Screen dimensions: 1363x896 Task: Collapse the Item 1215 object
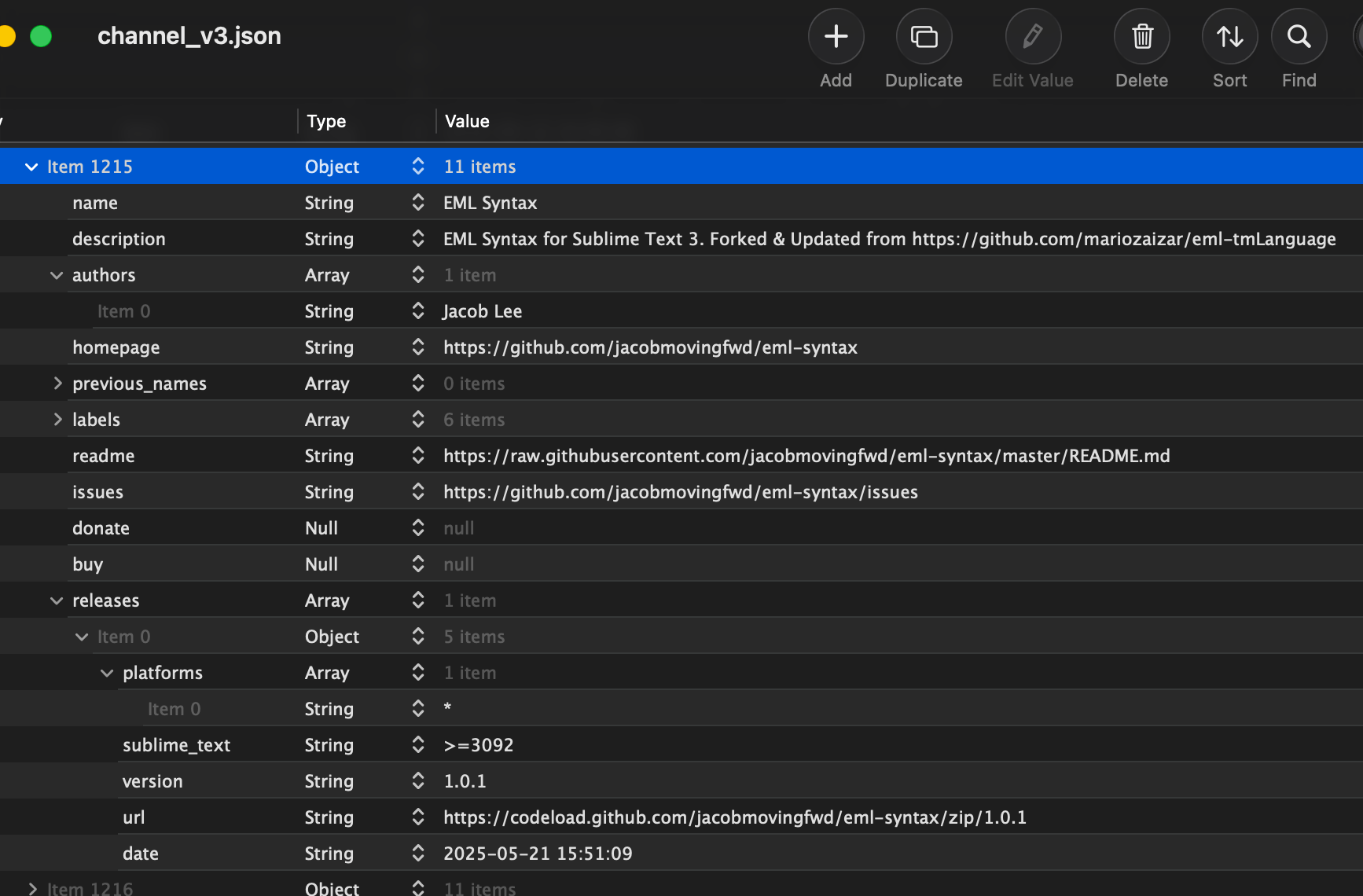click(x=31, y=166)
